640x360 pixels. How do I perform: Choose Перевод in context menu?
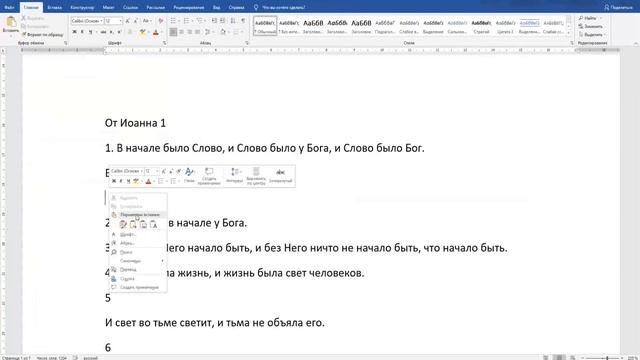tap(138, 269)
